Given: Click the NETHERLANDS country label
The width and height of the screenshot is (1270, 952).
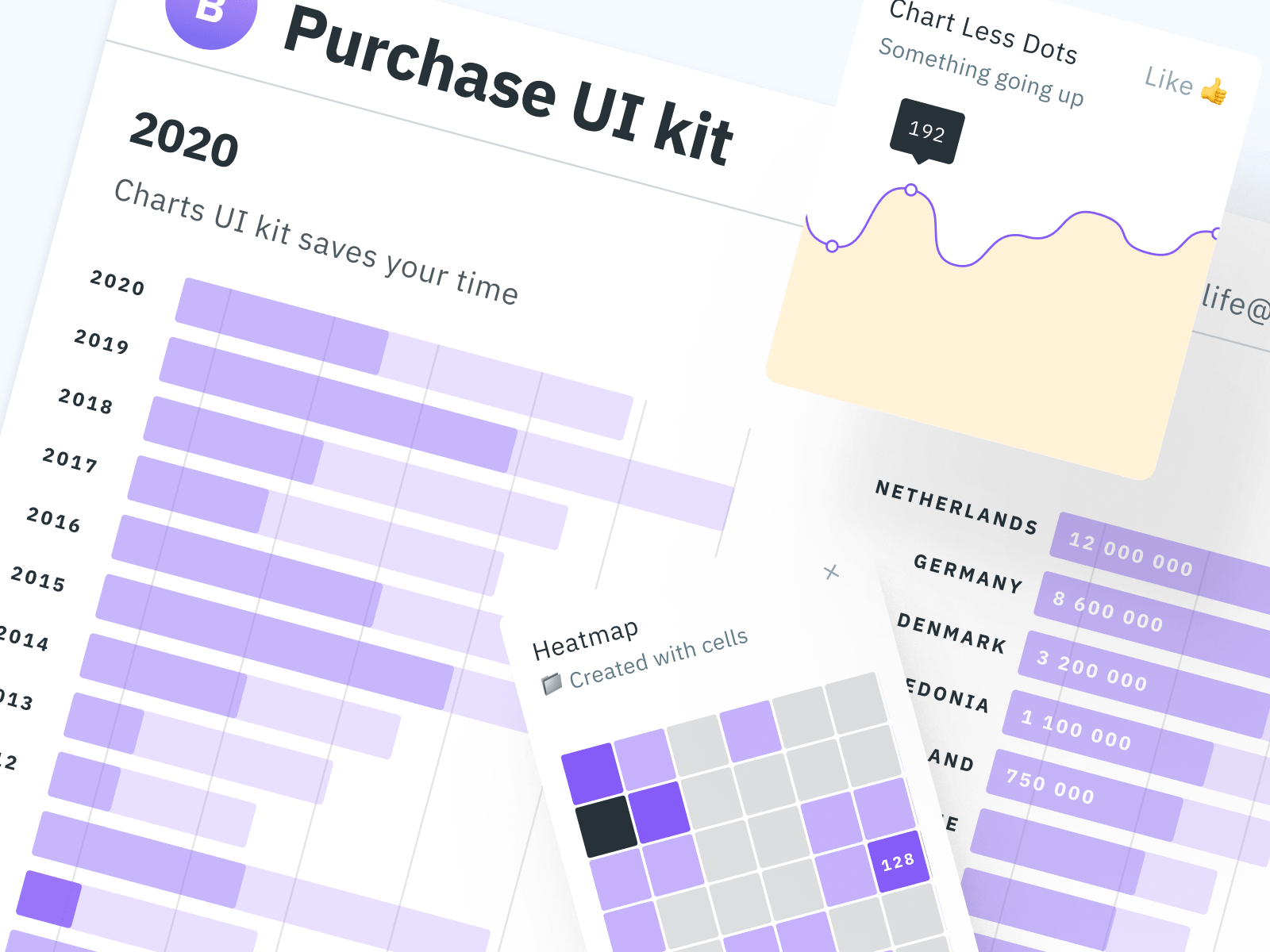Looking at the screenshot, I should point(956,507).
